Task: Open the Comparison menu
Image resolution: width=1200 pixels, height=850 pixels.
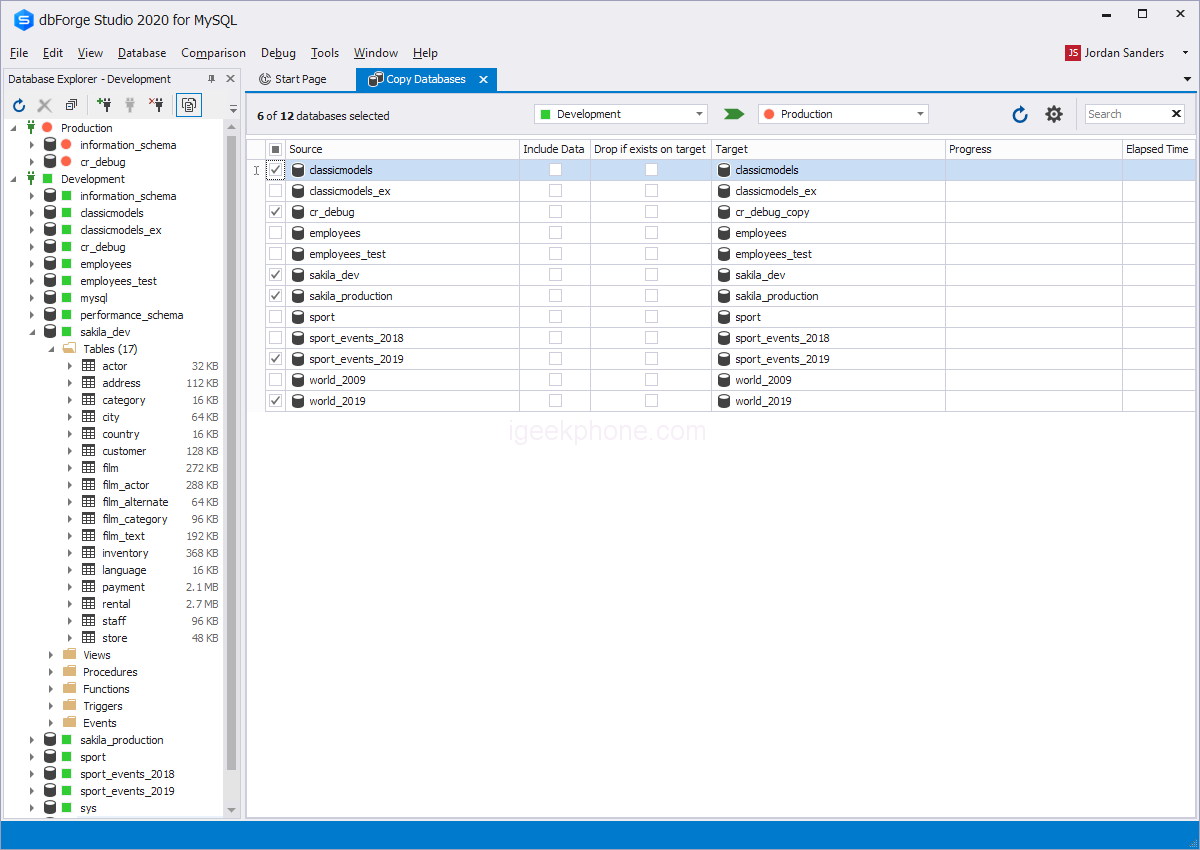Action: point(213,53)
